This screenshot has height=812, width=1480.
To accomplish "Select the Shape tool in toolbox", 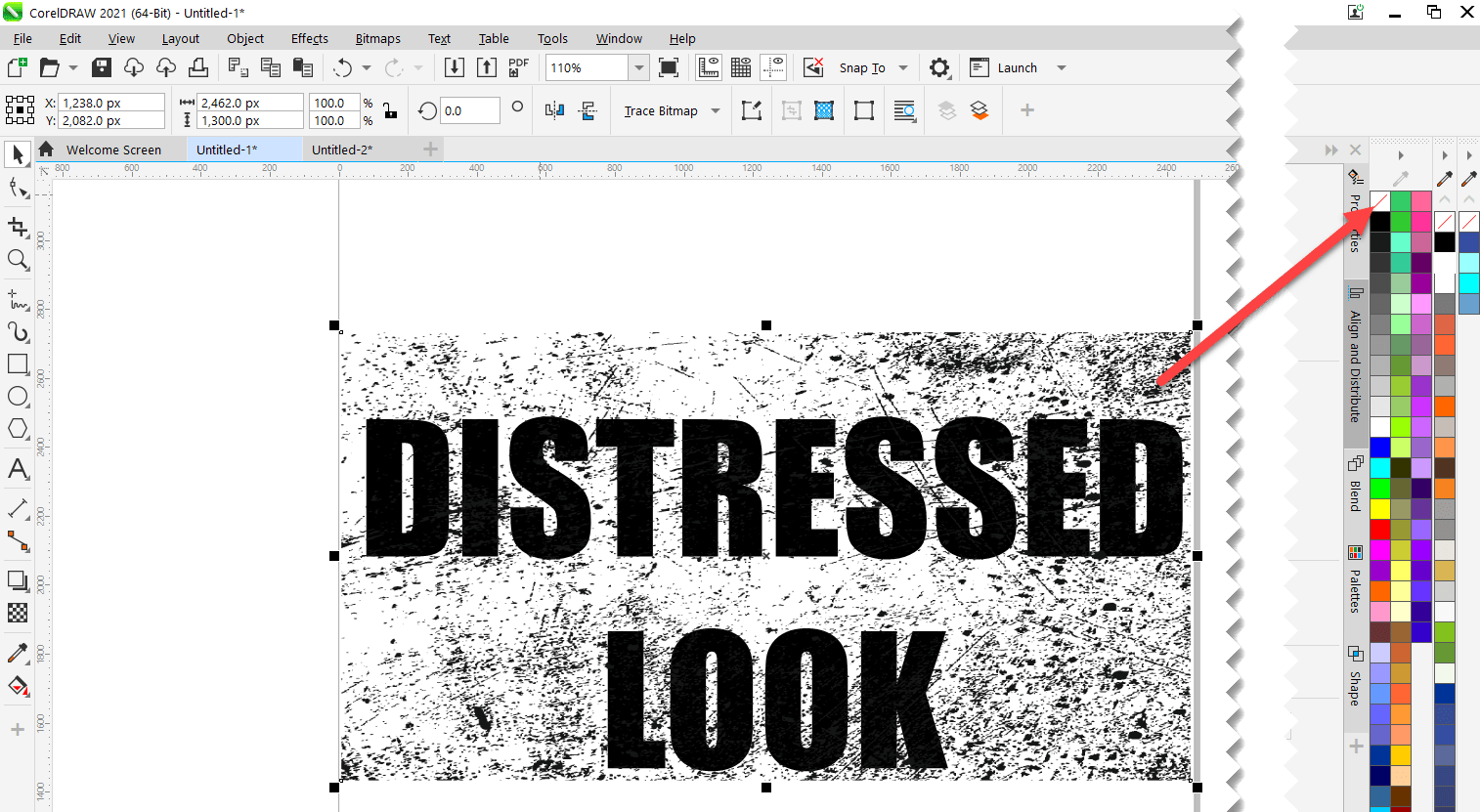I will pos(18,188).
